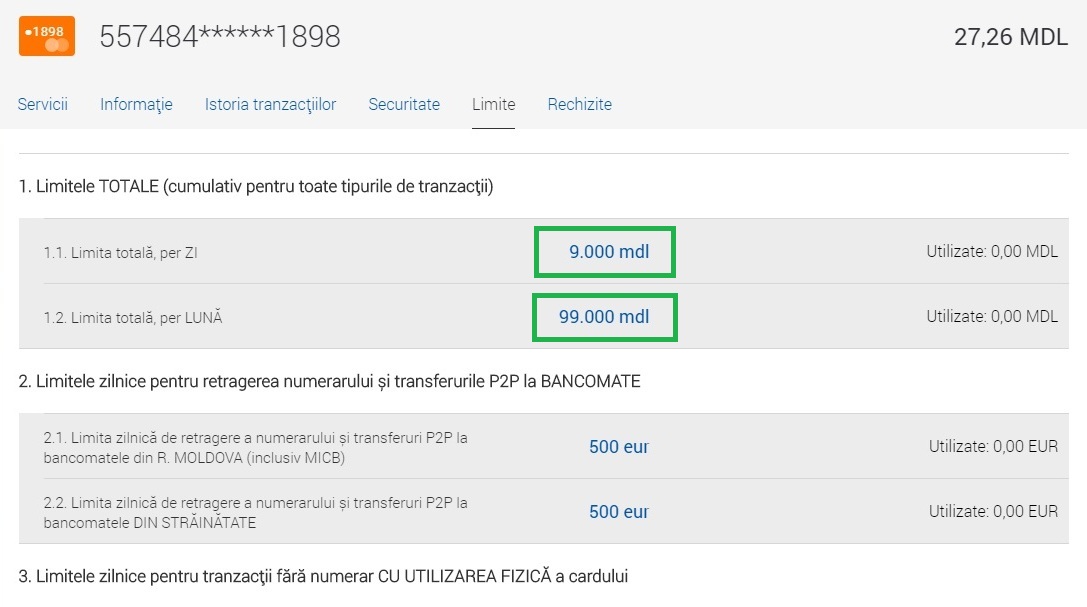
Task: Open the Servicii tab
Action: coord(43,104)
